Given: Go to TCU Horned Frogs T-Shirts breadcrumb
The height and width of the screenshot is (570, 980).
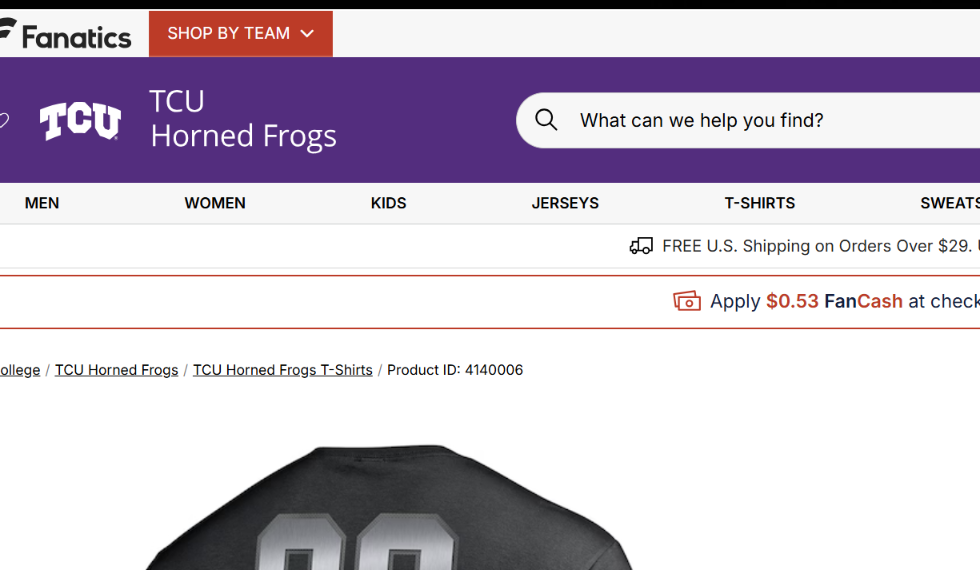Looking at the screenshot, I should click(x=282, y=370).
